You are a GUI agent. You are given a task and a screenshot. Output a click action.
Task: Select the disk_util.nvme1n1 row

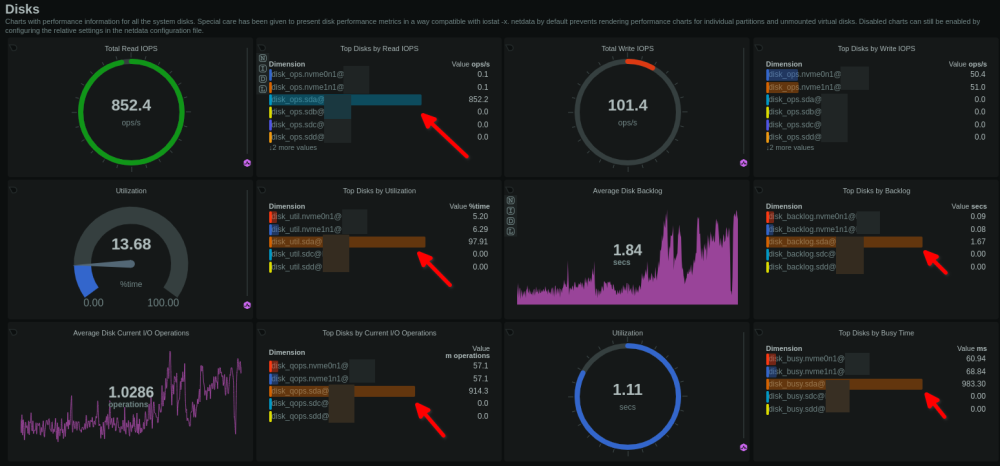[379, 229]
